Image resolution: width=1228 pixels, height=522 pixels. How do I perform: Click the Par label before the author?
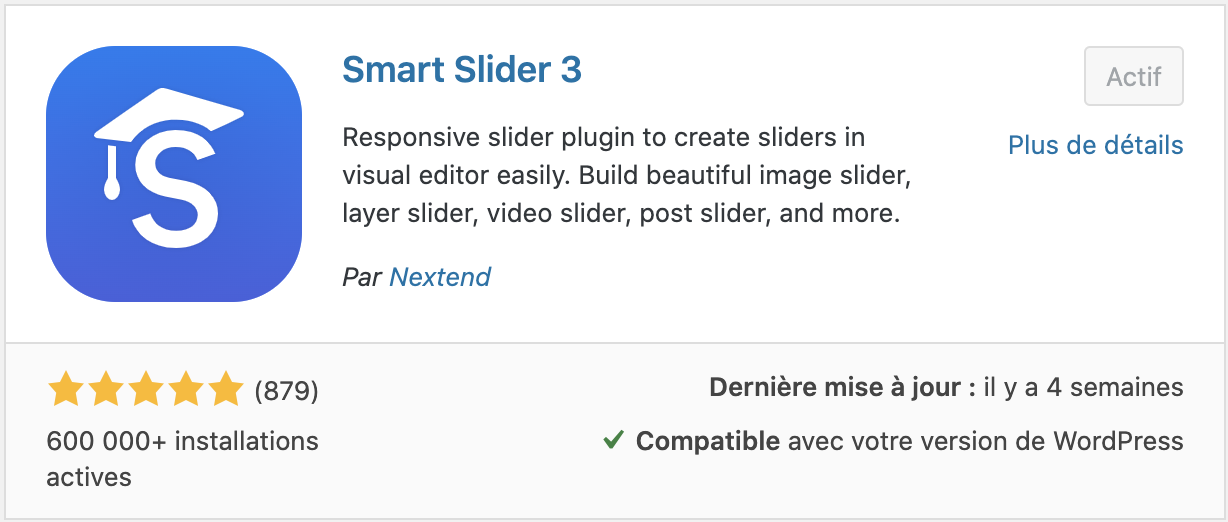[x=362, y=277]
